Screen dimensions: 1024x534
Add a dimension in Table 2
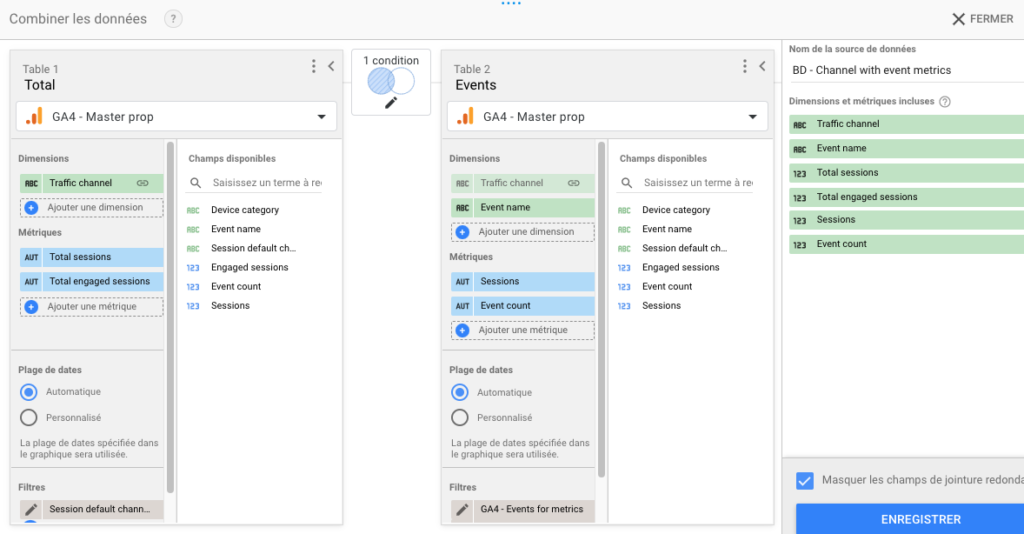pyautogui.click(x=522, y=232)
